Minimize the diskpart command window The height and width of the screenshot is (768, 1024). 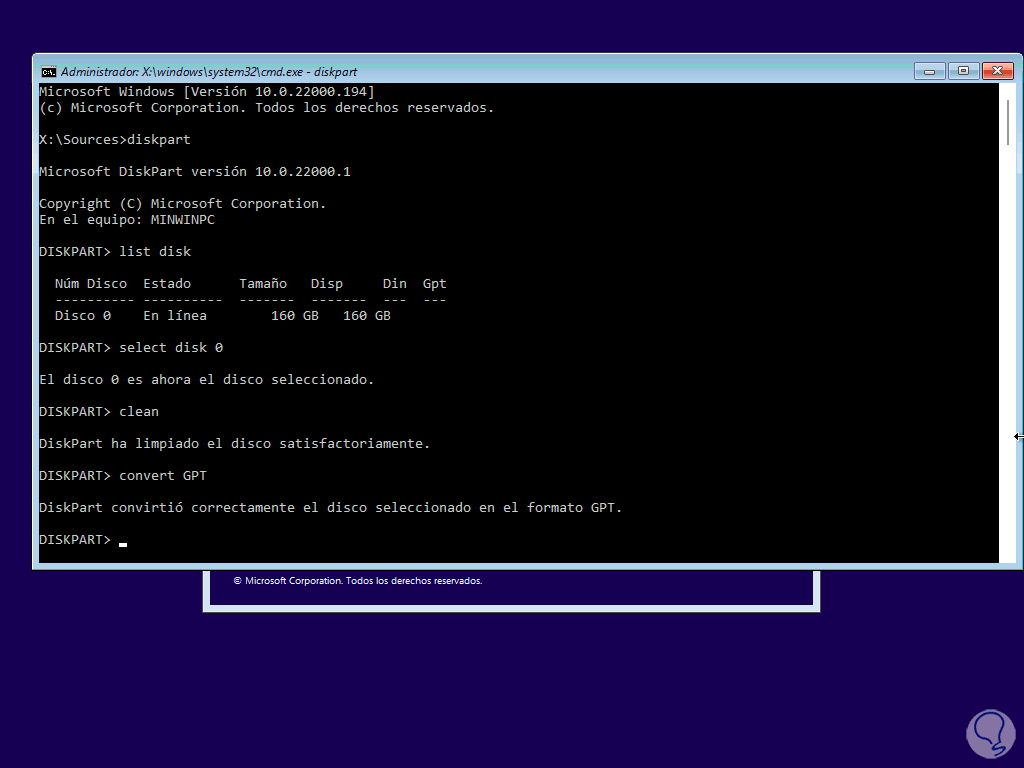[929, 71]
